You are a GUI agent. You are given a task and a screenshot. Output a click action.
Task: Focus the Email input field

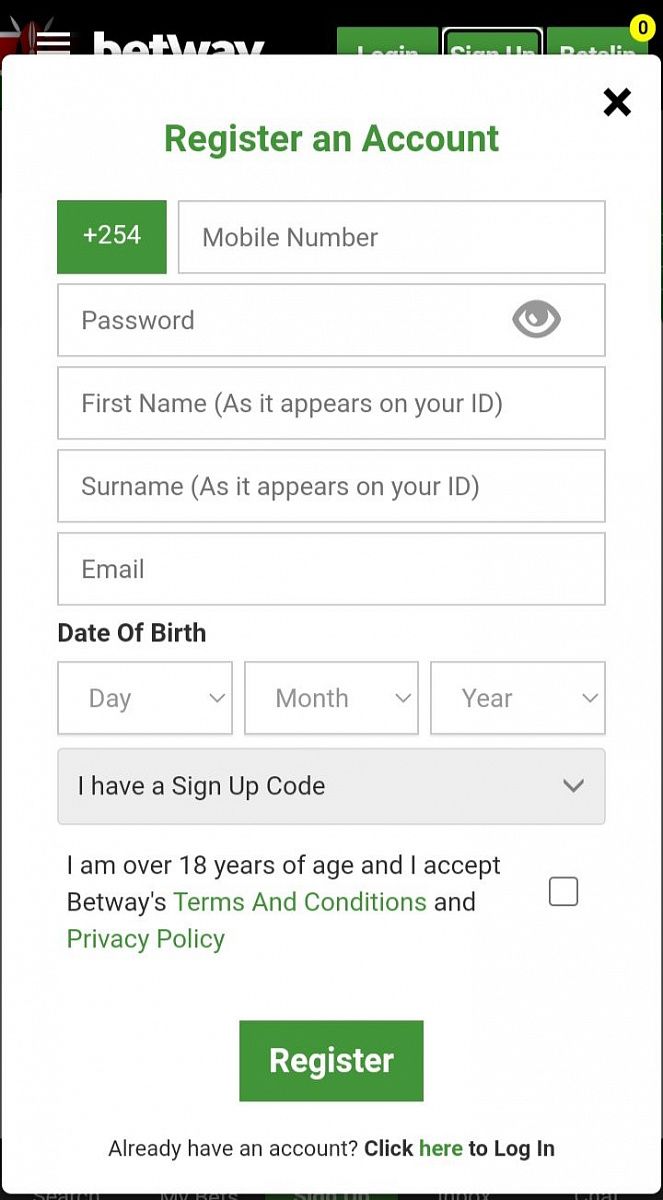331,569
